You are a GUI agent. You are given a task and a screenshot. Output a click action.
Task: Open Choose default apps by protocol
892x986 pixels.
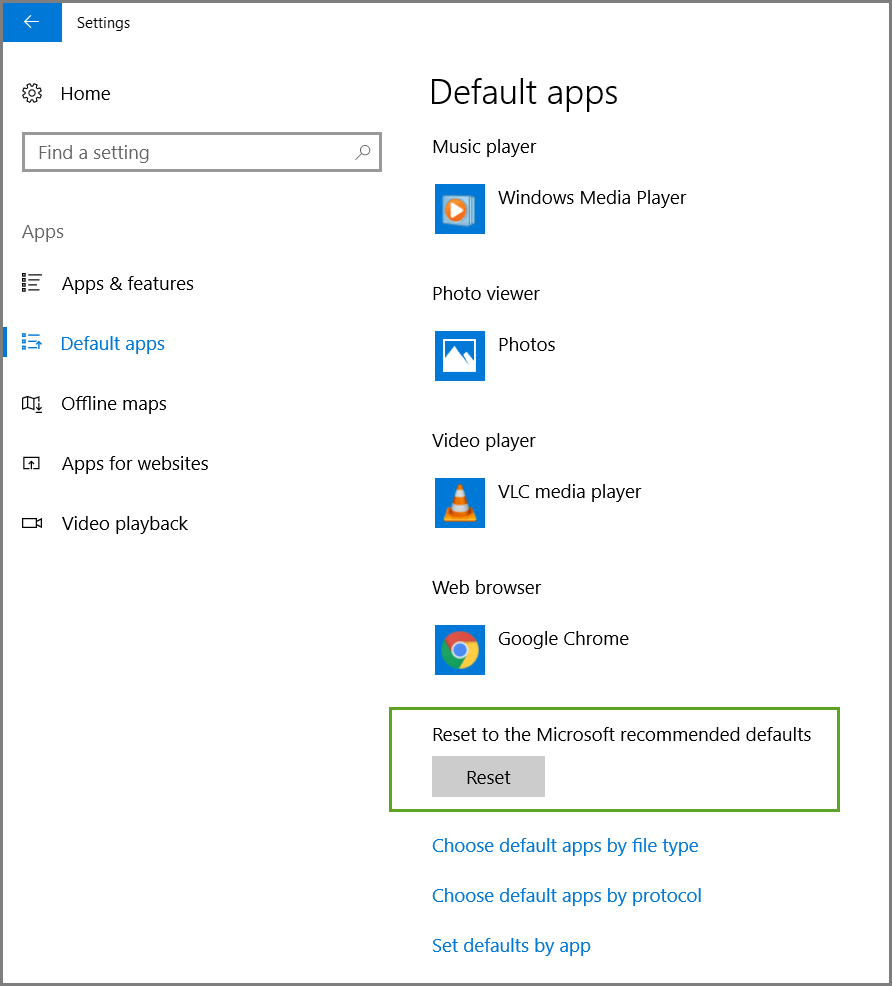(567, 896)
